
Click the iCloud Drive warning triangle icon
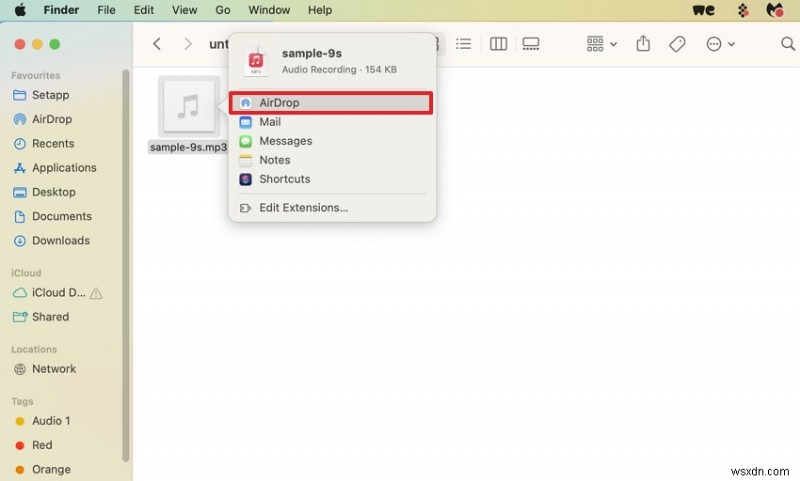coord(96,293)
